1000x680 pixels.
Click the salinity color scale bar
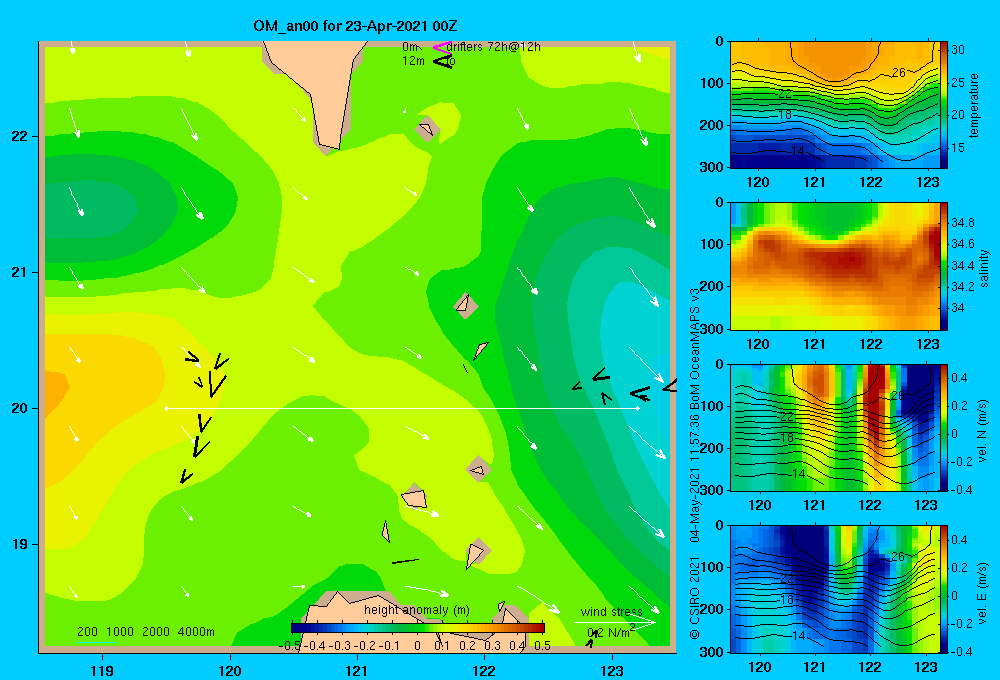pos(944,266)
